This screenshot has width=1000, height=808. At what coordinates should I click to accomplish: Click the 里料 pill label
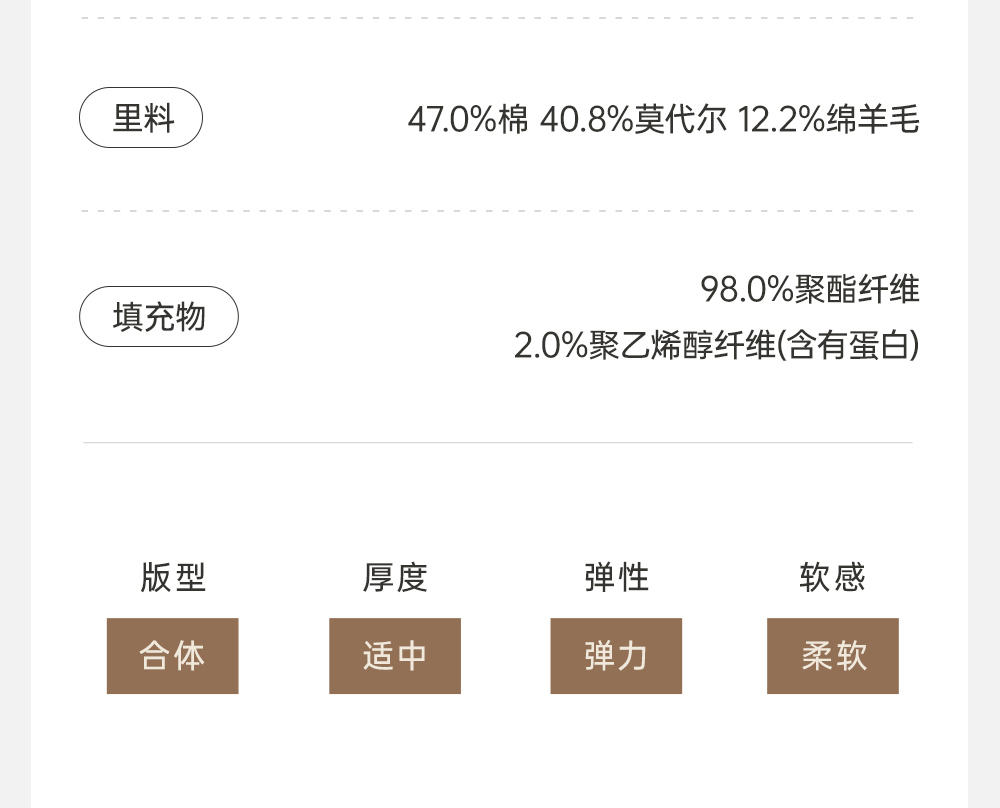(x=141, y=118)
